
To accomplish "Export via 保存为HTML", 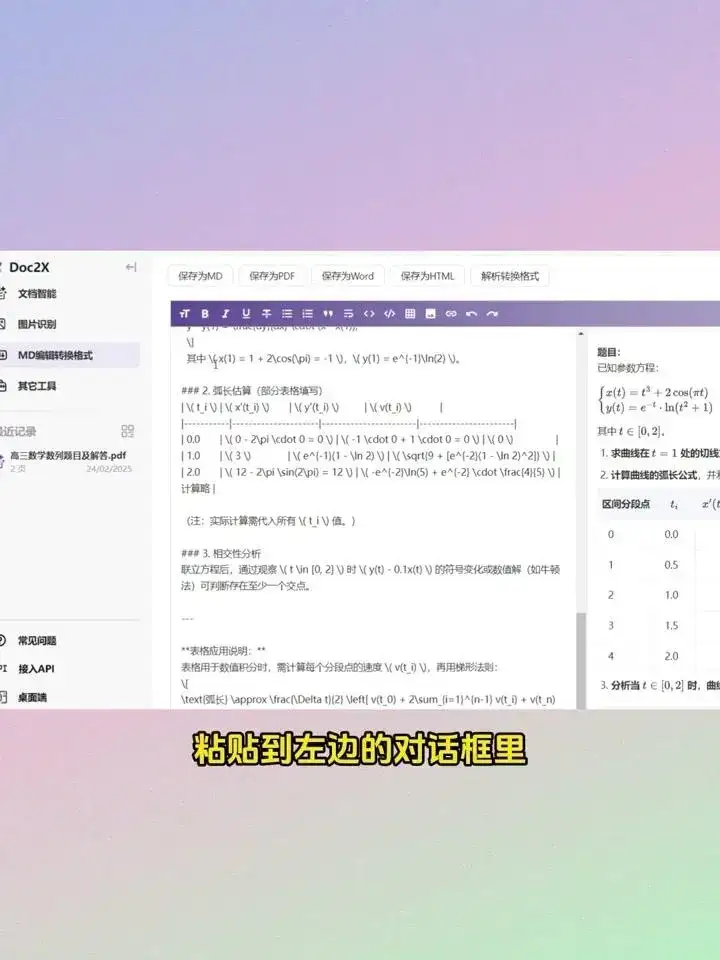I will tap(427, 276).
